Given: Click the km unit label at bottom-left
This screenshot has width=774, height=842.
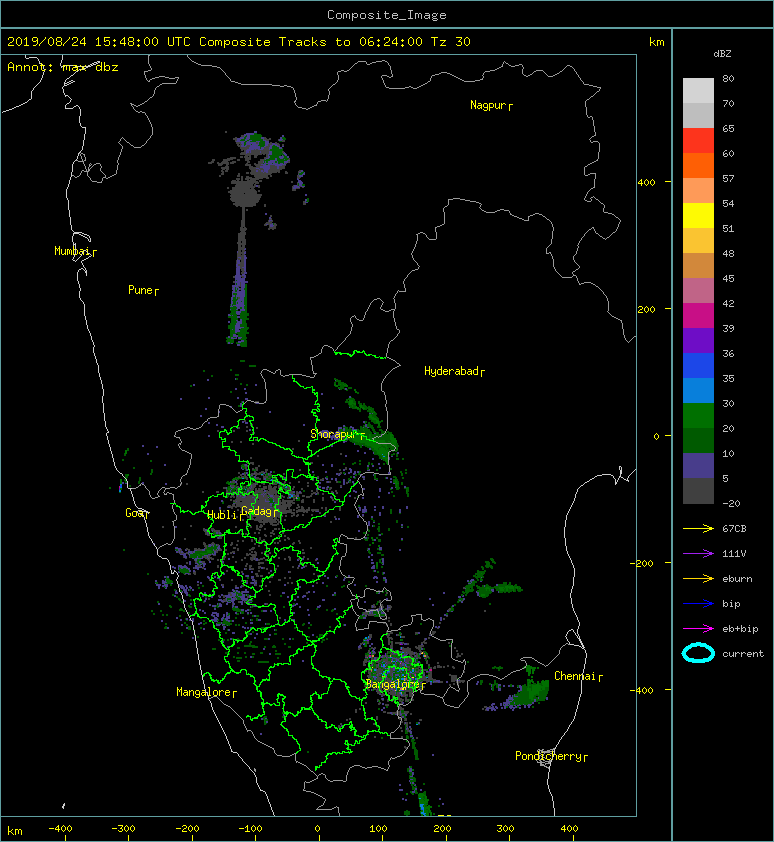Looking at the screenshot, I should [x=15, y=831].
